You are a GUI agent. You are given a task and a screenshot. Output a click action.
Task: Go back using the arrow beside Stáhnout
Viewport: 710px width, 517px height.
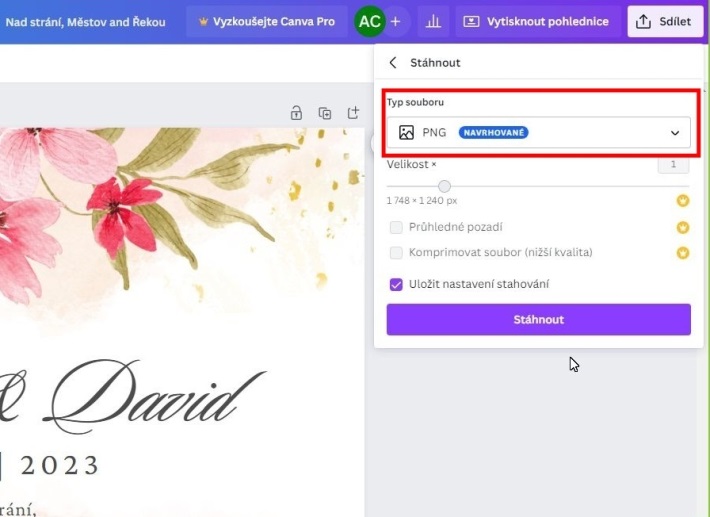point(393,62)
